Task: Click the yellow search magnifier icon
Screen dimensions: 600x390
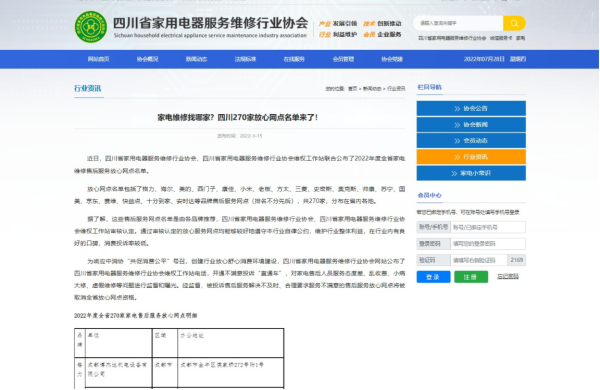Action: [x=514, y=23]
